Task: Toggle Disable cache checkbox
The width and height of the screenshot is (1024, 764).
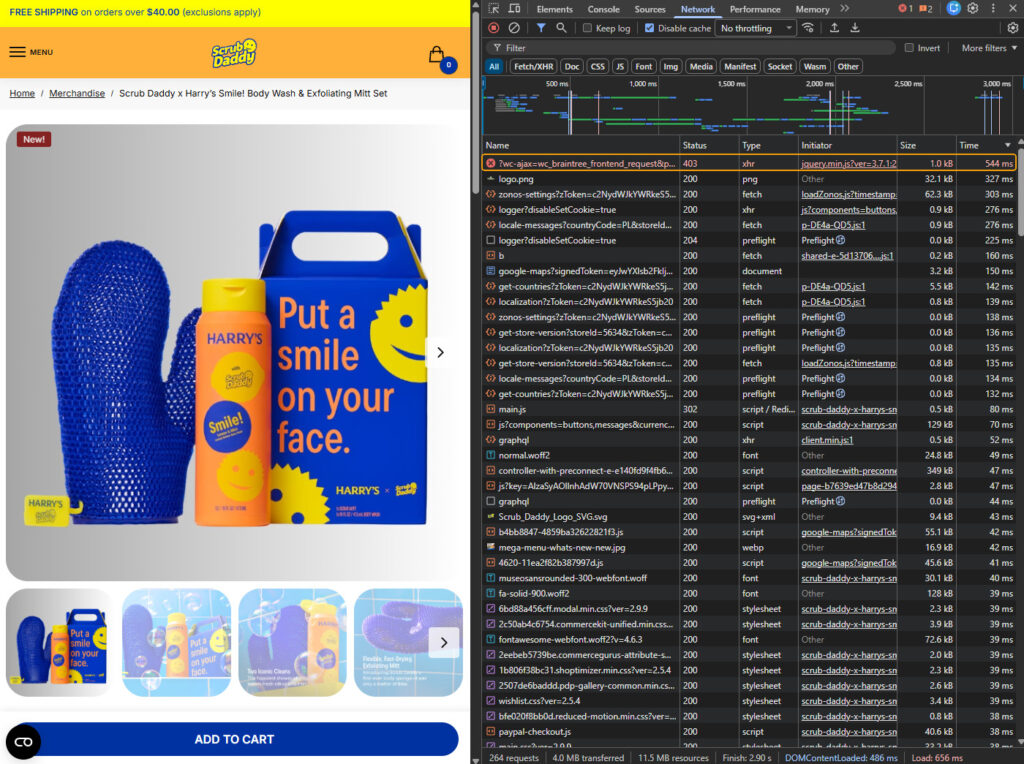Action: pos(649,28)
